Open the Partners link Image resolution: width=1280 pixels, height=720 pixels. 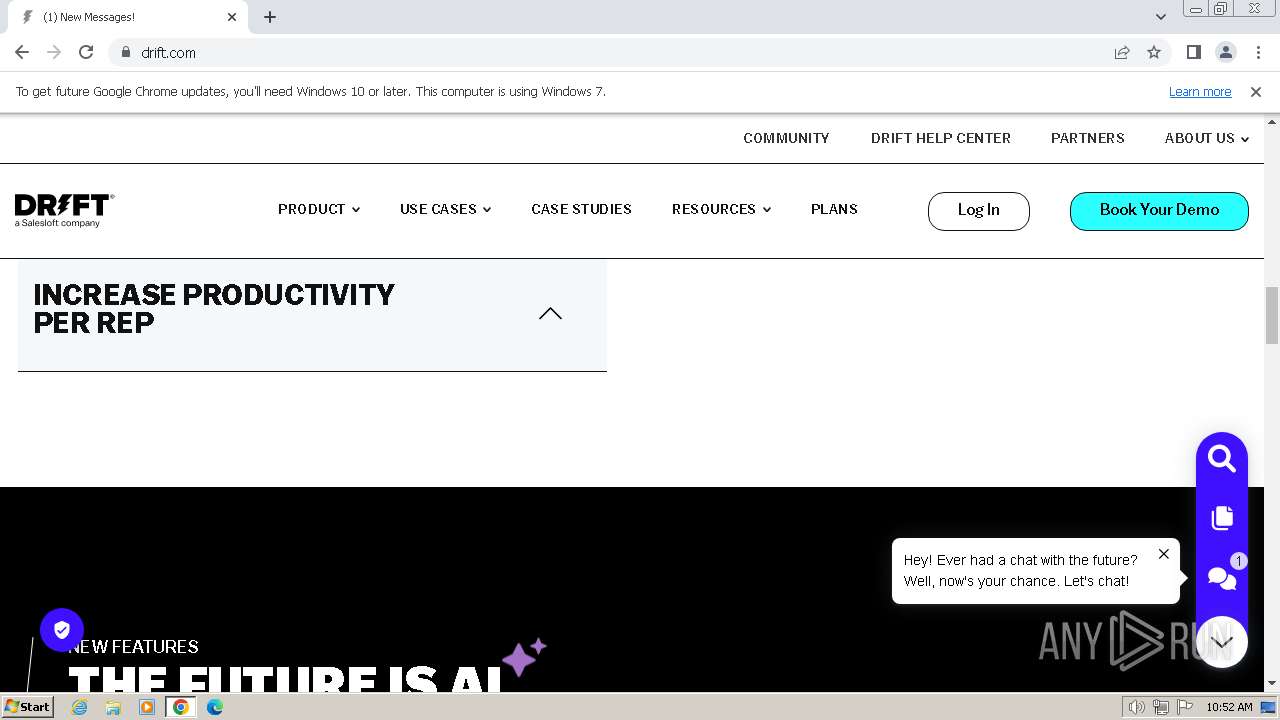[1088, 138]
